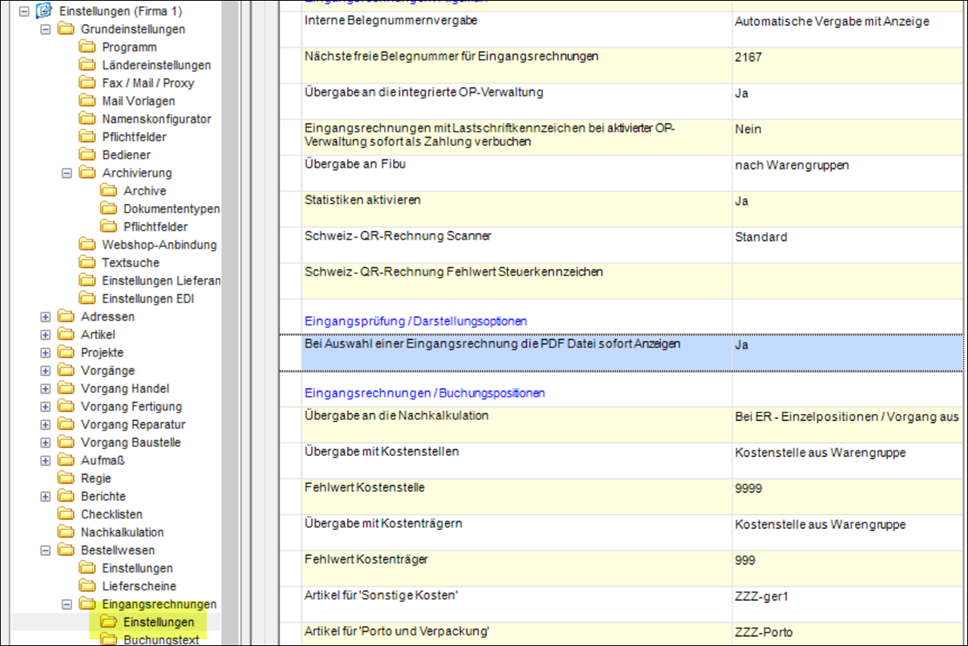Click the folder icon next to Programm

click(x=87, y=47)
